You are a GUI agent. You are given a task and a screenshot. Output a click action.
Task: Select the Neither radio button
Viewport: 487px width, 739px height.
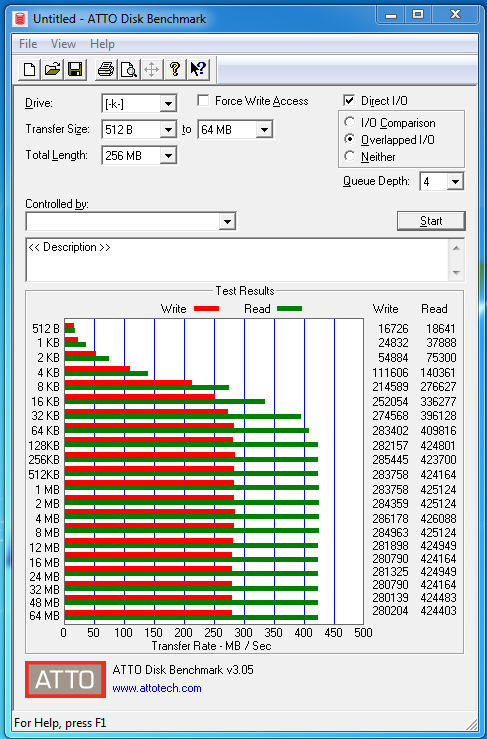coord(349,156)
